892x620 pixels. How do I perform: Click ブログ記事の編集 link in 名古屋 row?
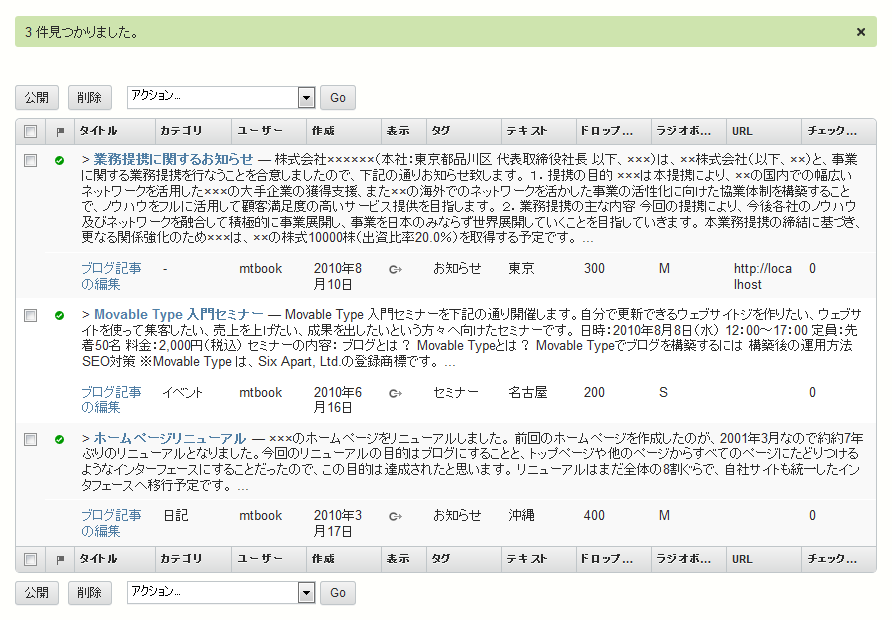[111, 399]
